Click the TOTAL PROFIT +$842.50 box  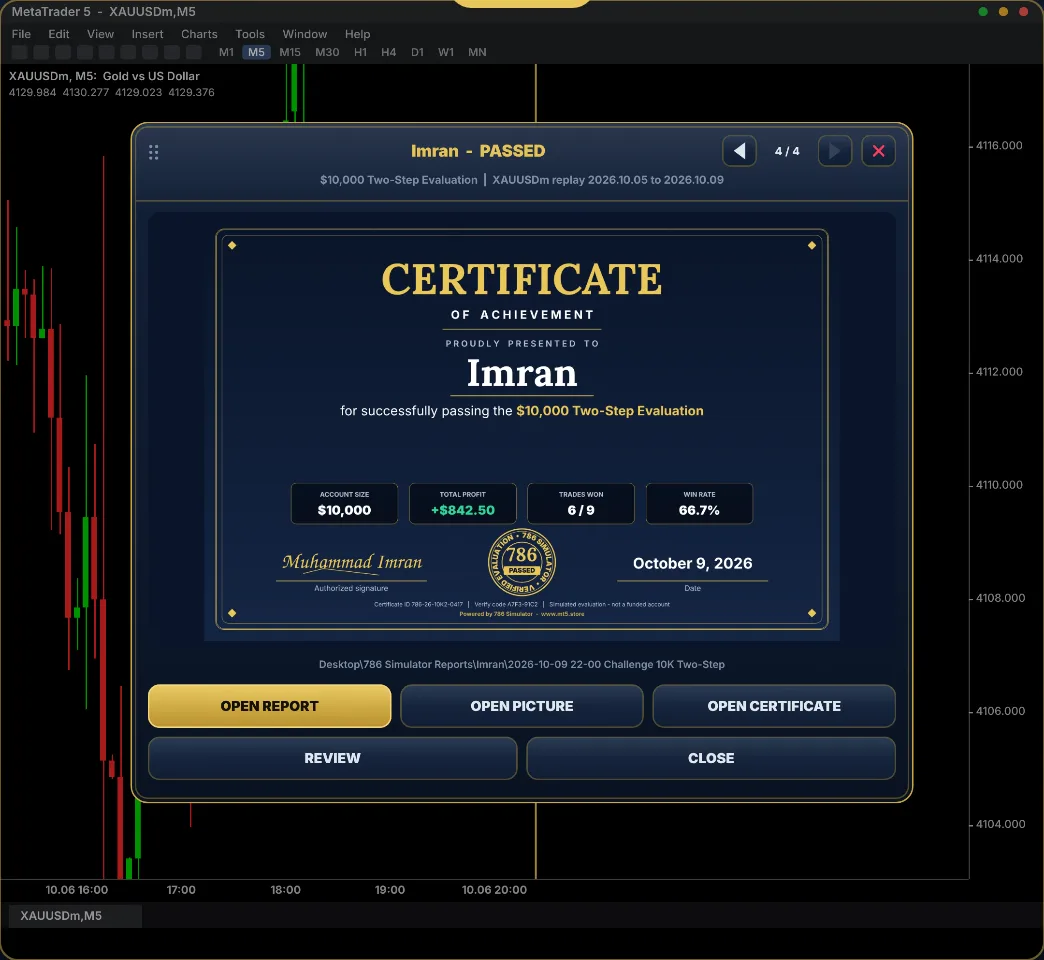click(x=463, y=504)
